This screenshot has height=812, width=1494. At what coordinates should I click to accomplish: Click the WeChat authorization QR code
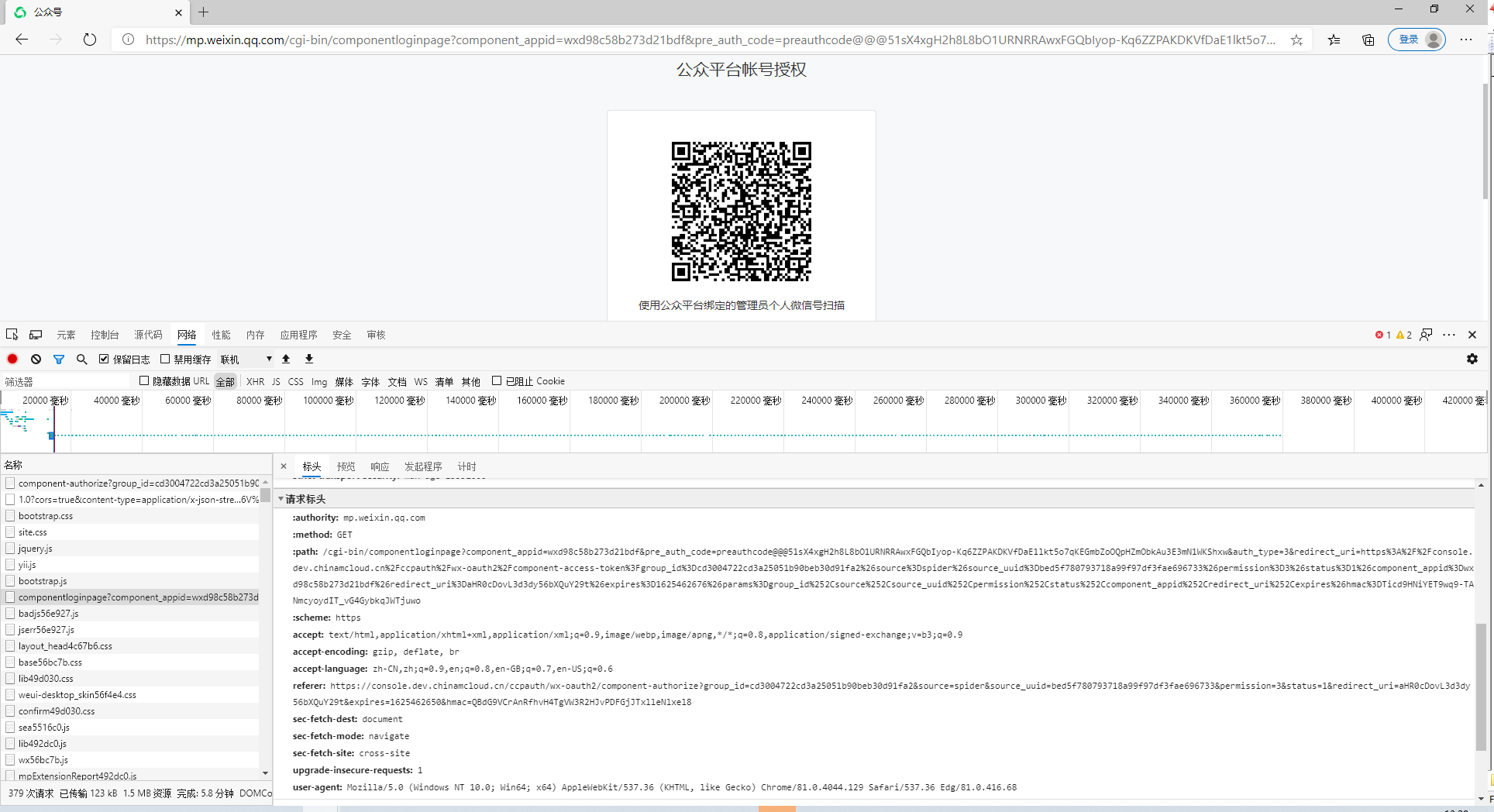click(742, 212)
